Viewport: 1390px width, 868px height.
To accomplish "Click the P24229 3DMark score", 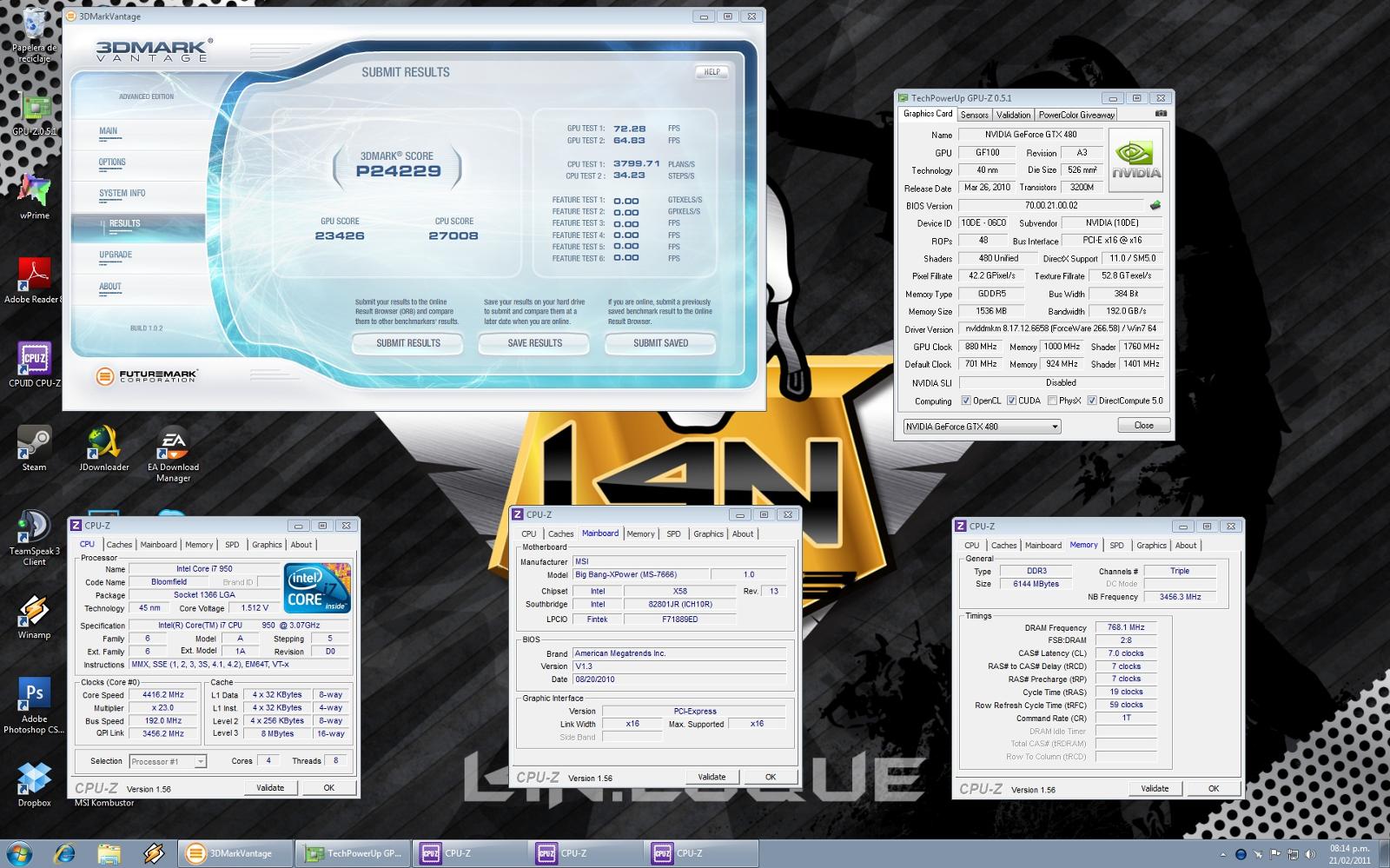I will [x=399, y=171].
